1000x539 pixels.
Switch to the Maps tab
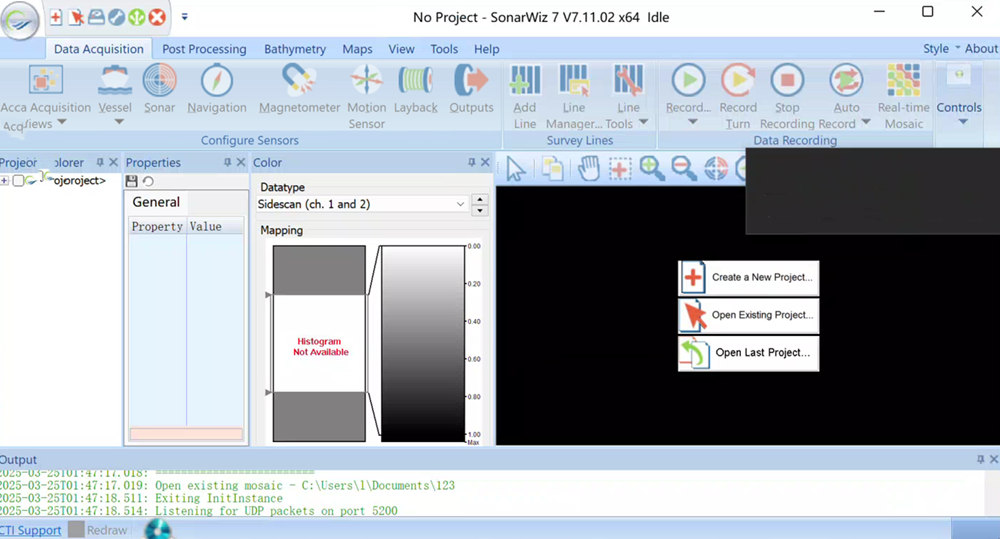pos(357,49)
